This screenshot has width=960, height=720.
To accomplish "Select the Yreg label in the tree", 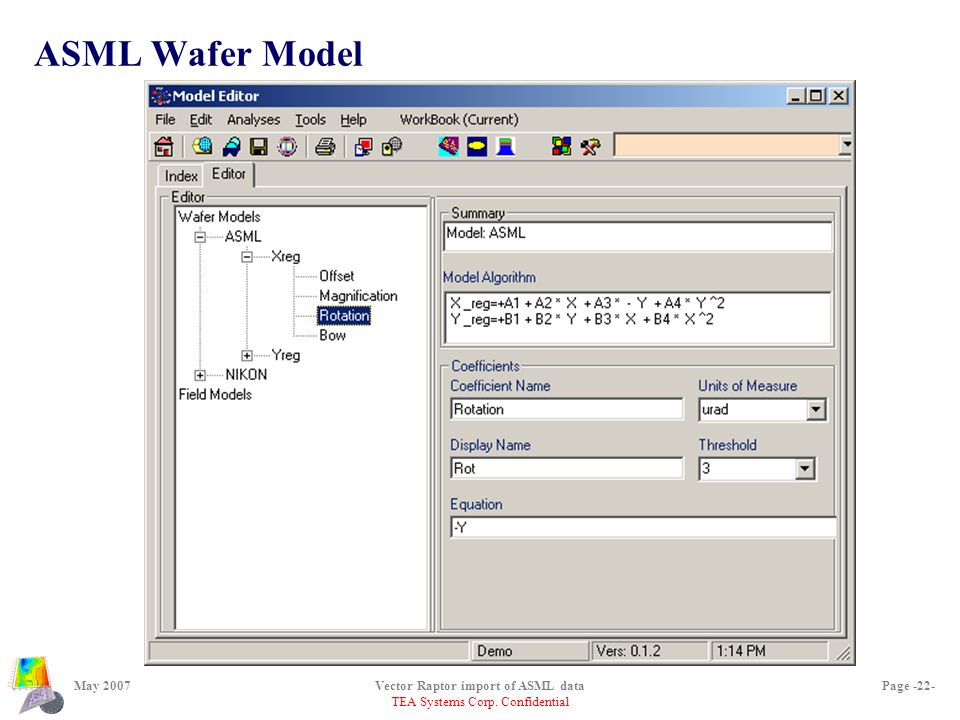I will pyautogui.click(x=285, y=355).
